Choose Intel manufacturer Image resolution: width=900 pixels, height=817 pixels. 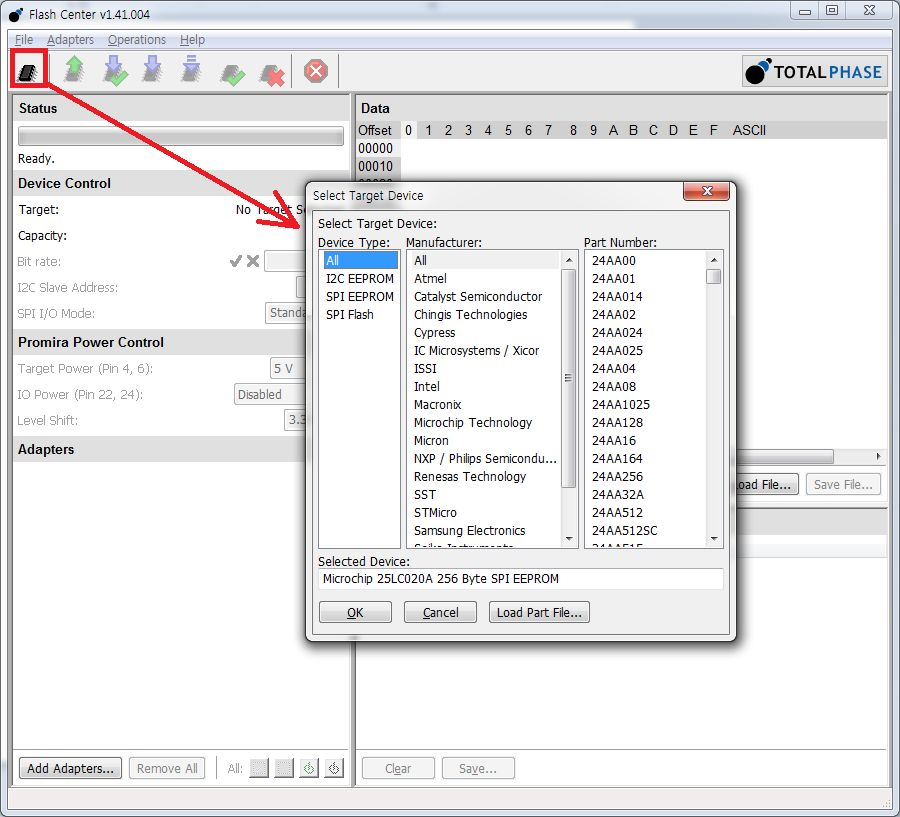[x=485, y=386]
